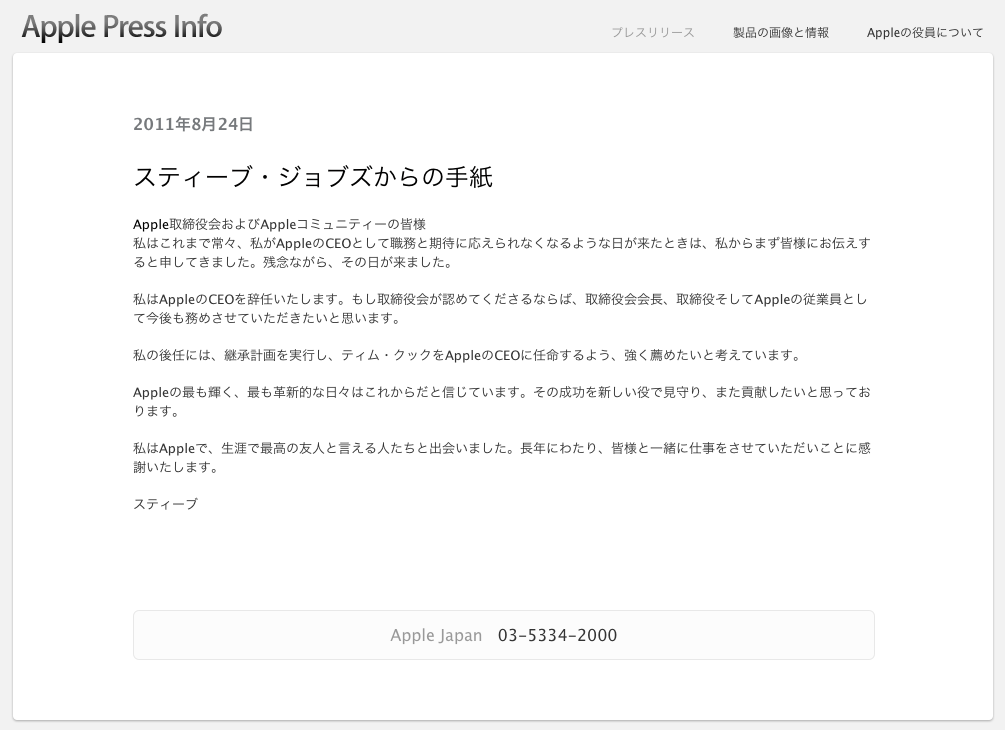Click the greeting line Apple取締役会およびAppleコミュニティーの皆様
Image resolution: width=1005 pixels, height=730 pixels.
point(279,224)
